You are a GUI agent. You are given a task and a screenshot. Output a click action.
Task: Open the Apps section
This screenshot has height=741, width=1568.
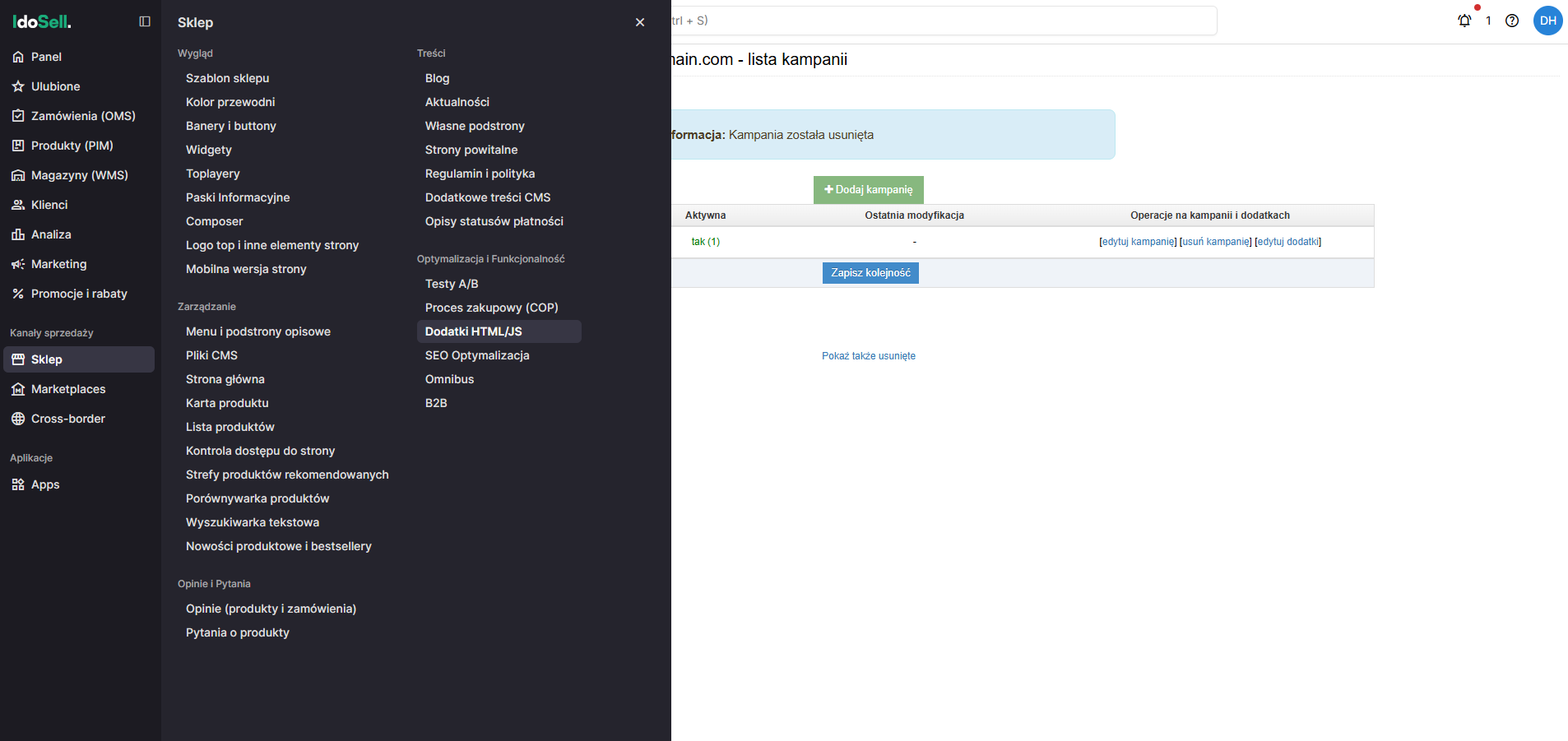[x=44, y=484]
